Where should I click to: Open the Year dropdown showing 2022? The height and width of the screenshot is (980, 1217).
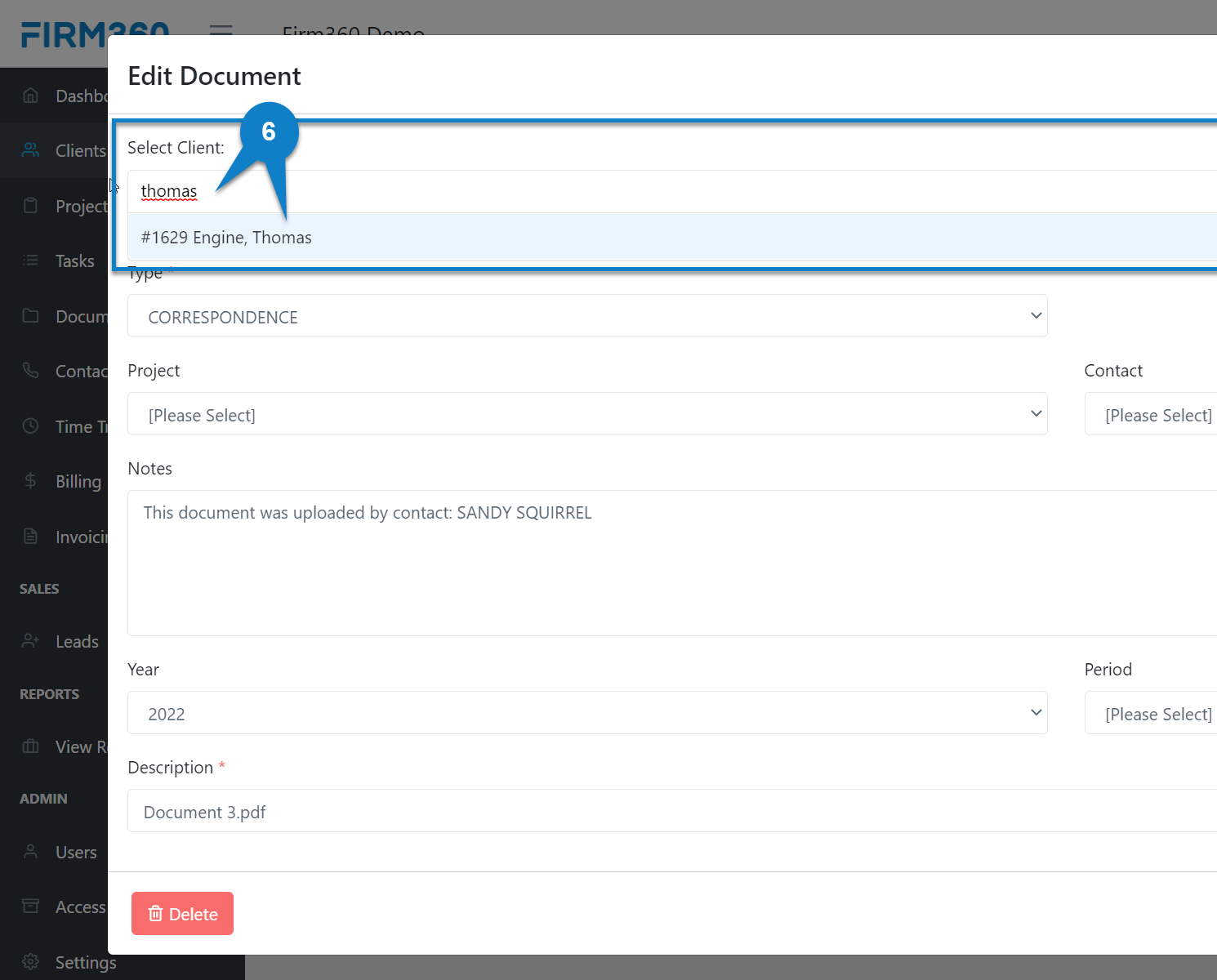588,712
